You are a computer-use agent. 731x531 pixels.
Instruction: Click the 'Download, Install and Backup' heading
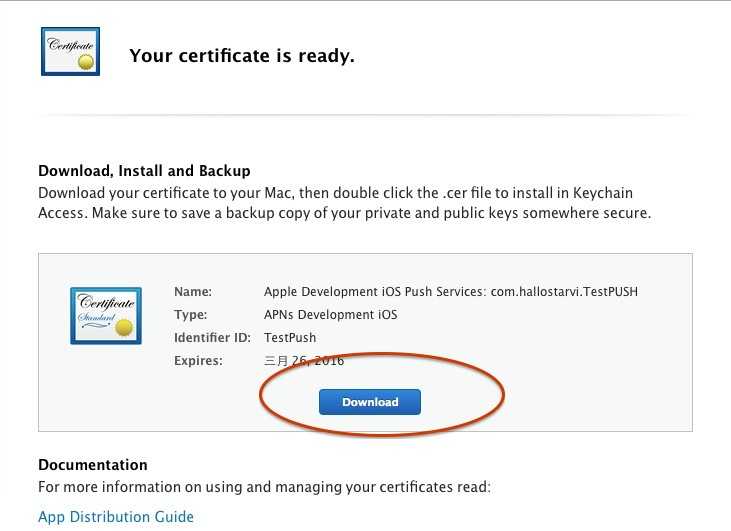[145, 171]
